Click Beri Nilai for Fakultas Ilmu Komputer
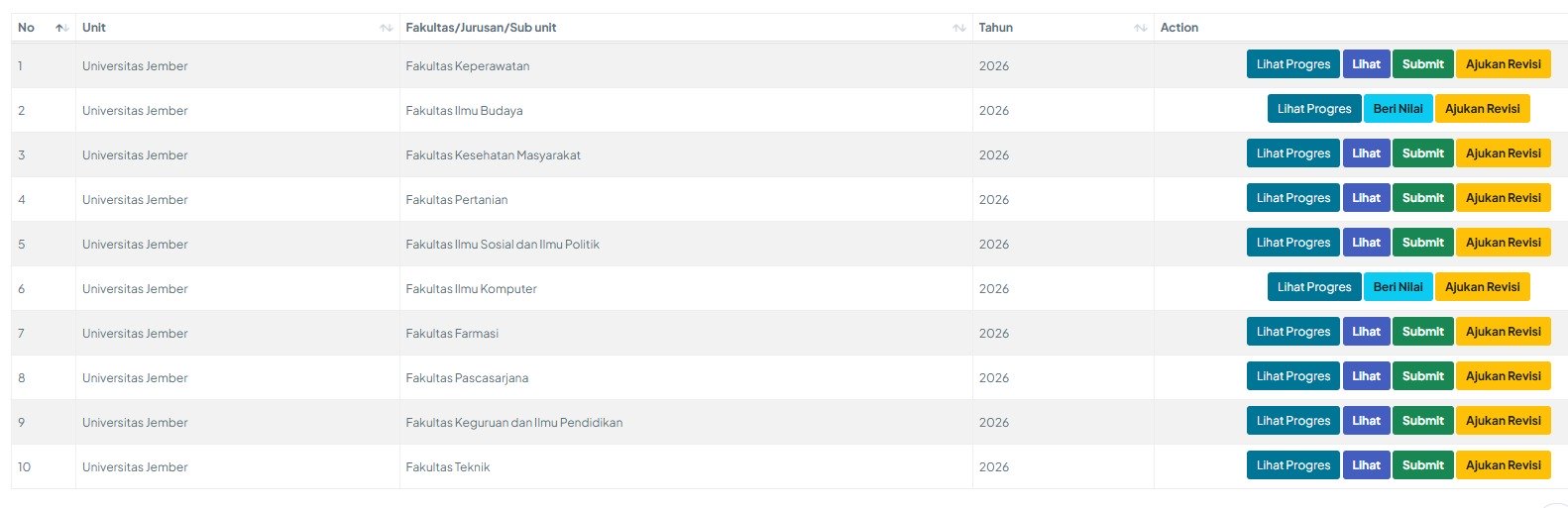 point(1398,287)
